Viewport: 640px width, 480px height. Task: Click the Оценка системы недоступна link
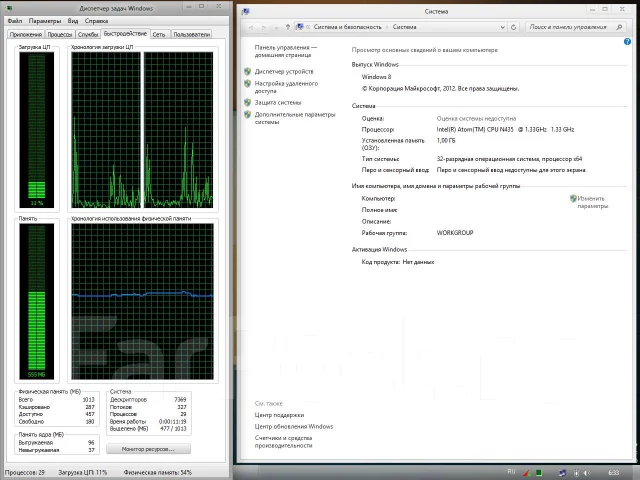[476, 118]
